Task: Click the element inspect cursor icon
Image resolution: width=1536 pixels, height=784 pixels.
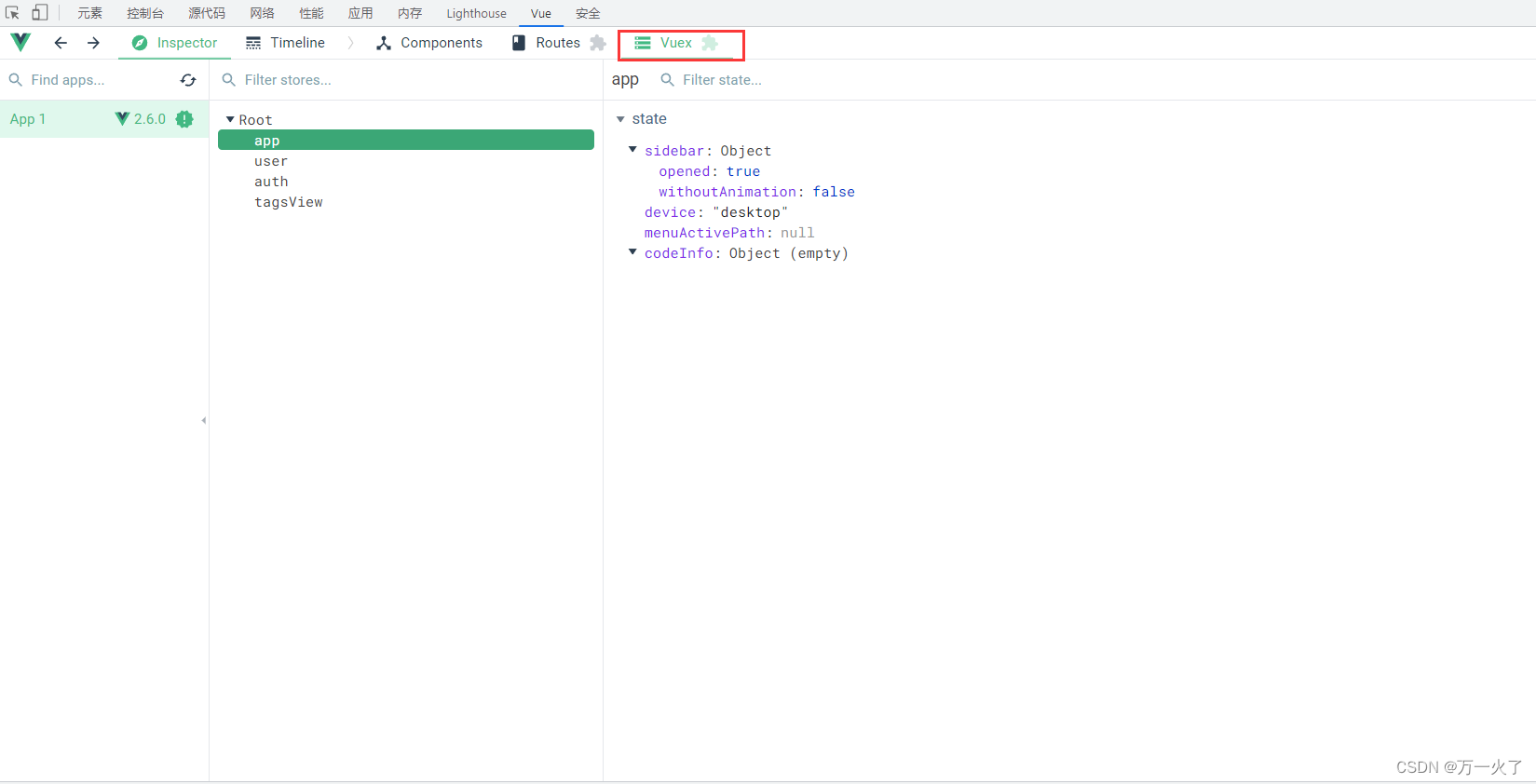Action: pos(13,13)
